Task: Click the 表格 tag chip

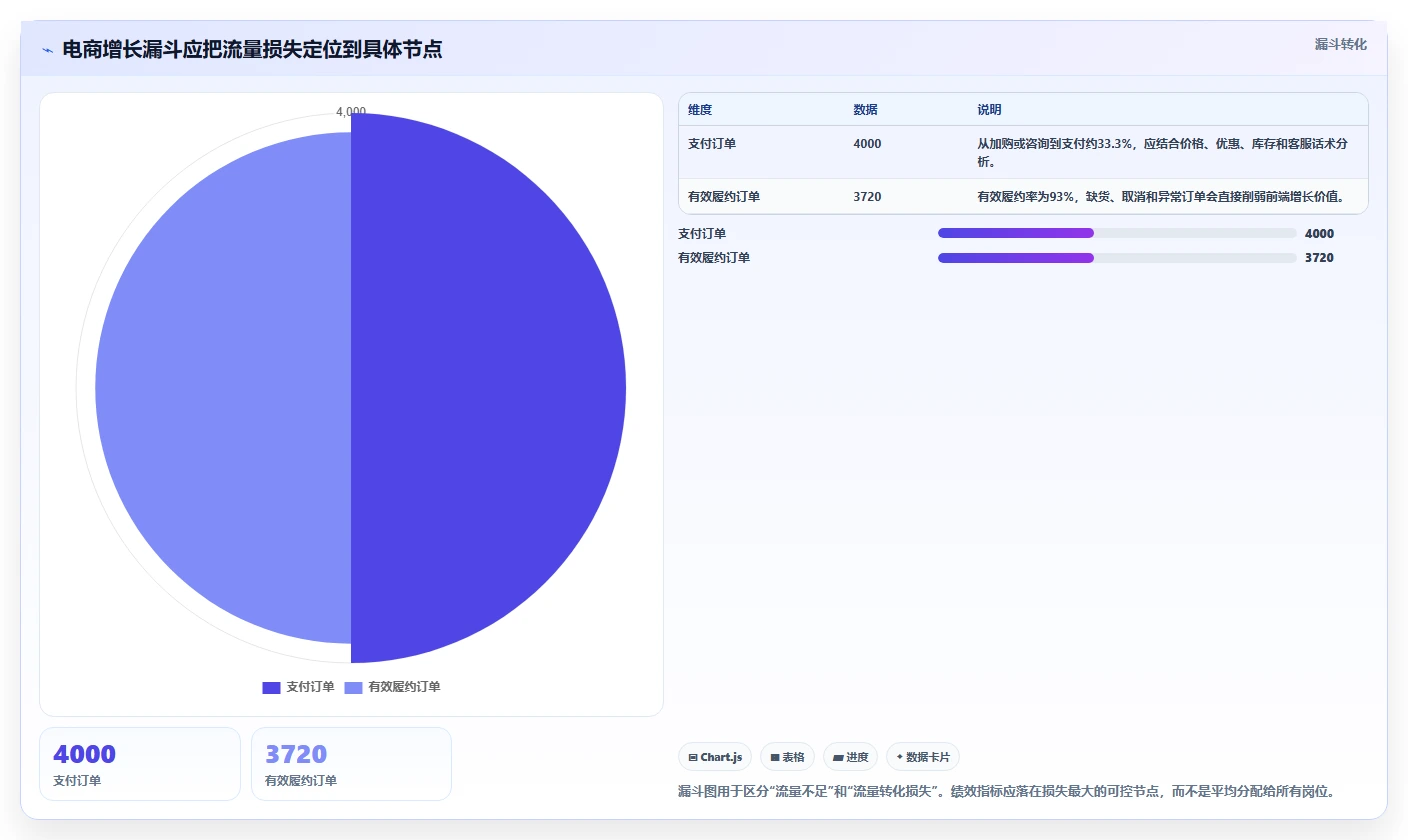Action: [x=788, y=757]
